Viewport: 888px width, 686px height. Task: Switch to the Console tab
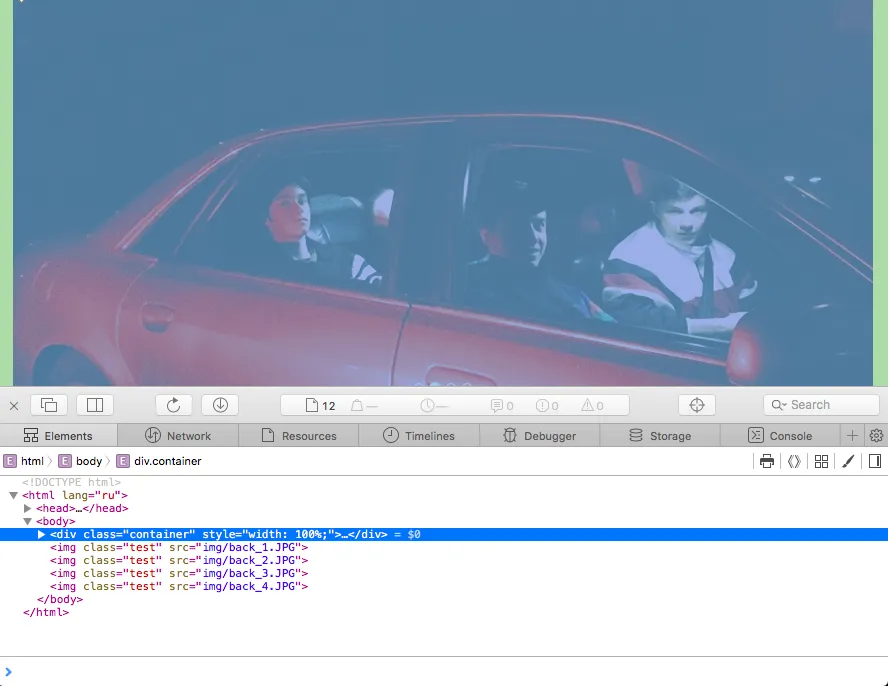tap(780, 436)
